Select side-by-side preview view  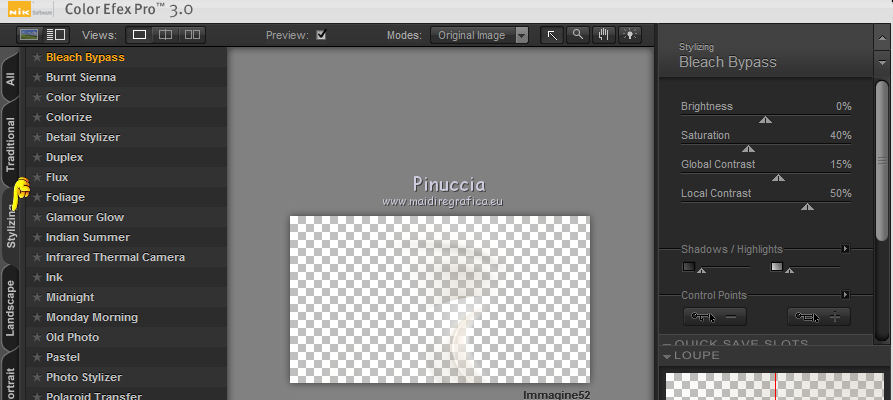192,35
